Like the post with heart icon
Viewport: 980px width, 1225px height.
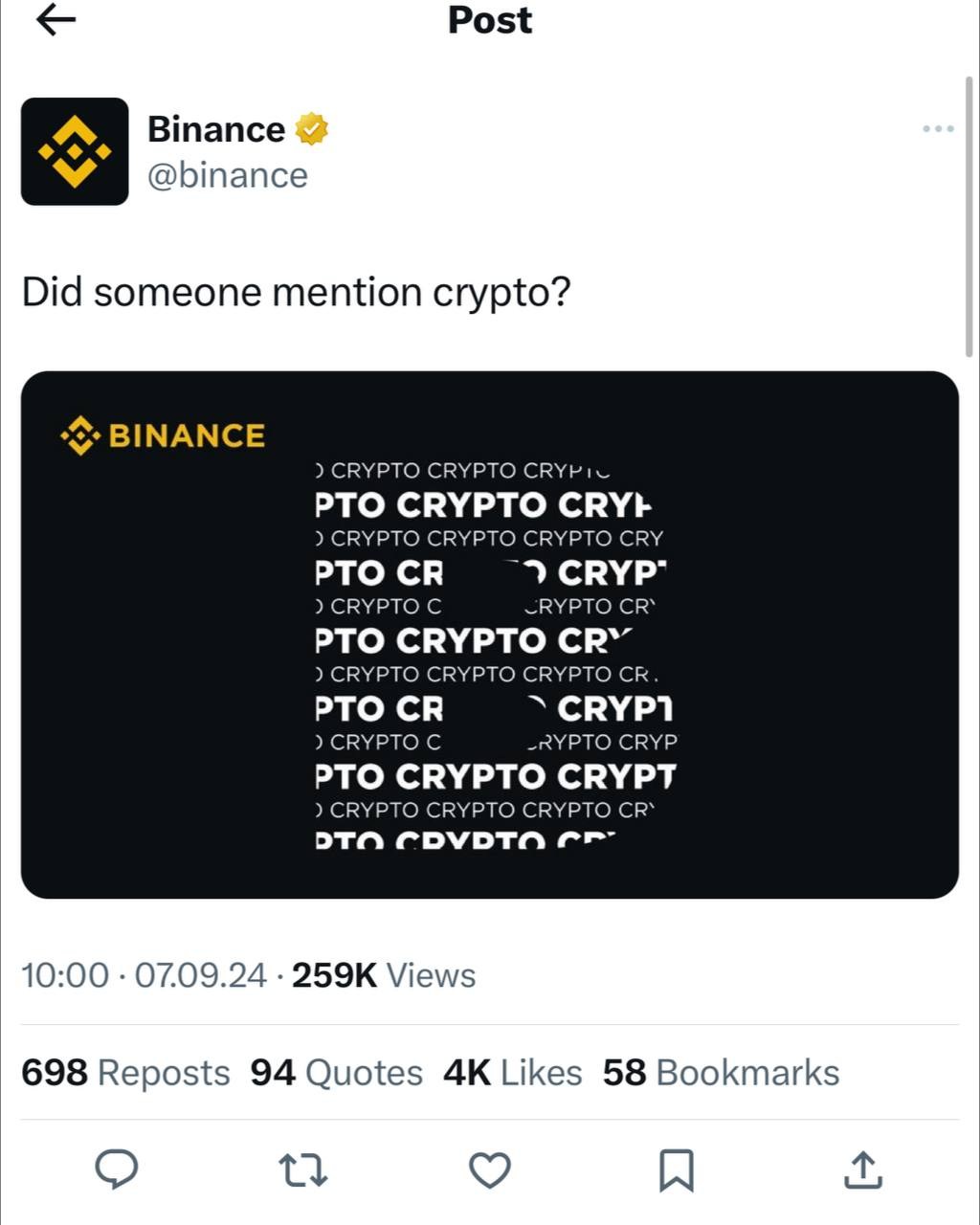[490, 1169]
